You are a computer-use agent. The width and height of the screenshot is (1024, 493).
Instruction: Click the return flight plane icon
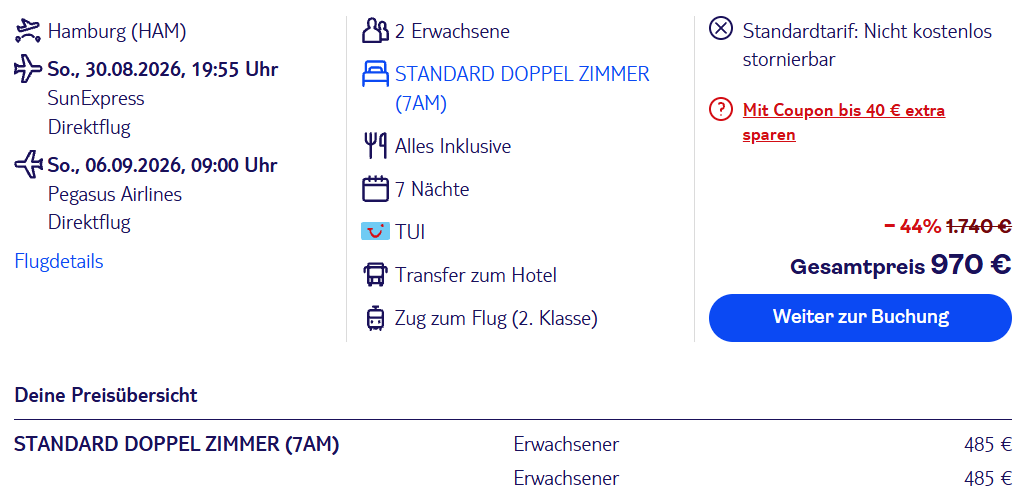pyautogui.click(x=28, y=164)
